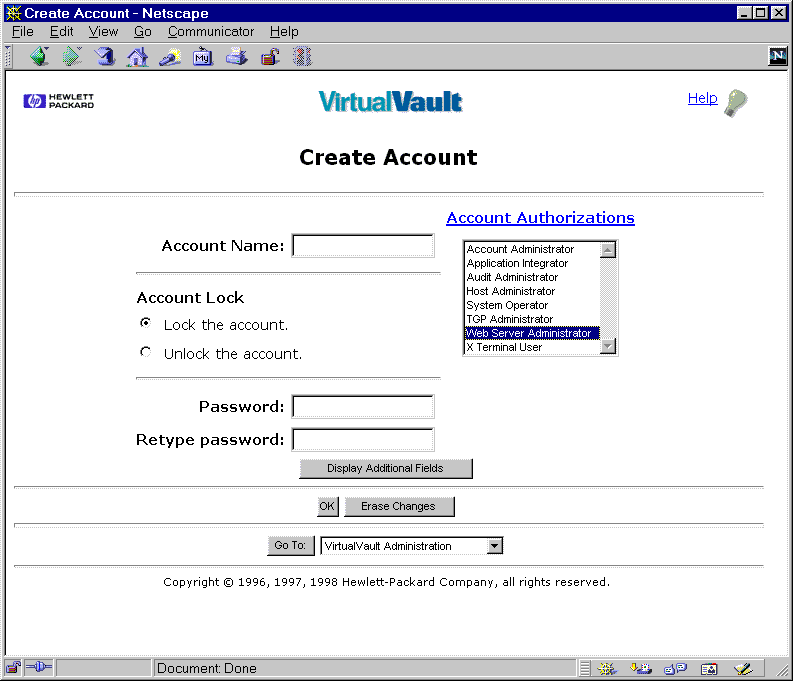
Task: Open the Help menu in menu bar
Action: pyautogui.click(x=284, y=31)
